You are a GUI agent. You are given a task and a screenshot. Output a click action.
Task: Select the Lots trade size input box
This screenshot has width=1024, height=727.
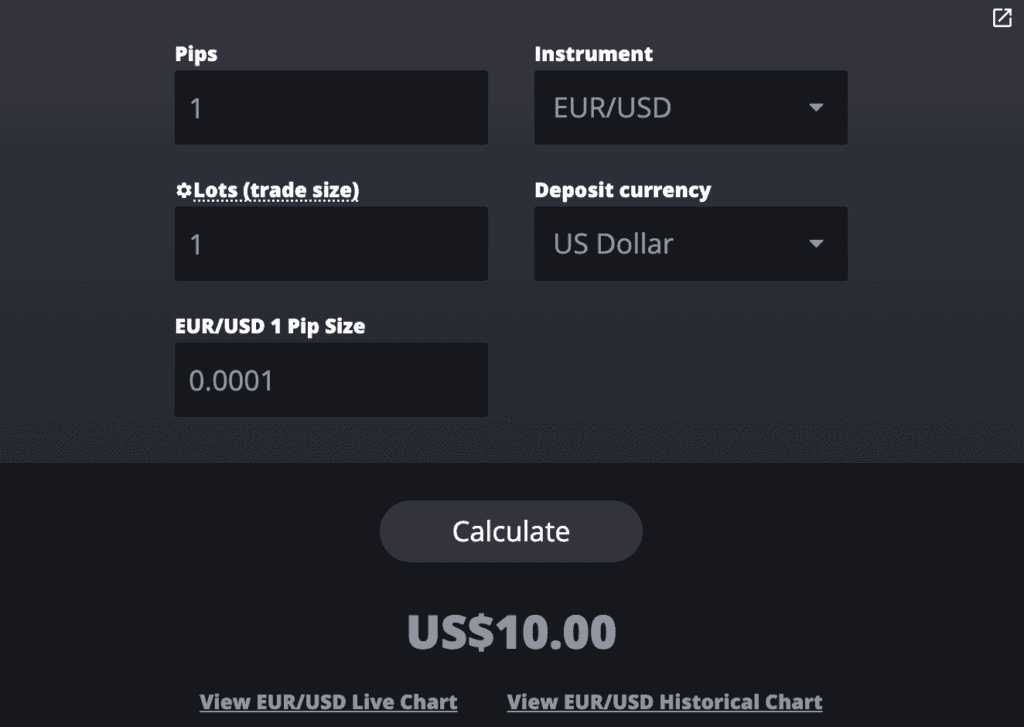pos(330,243)
